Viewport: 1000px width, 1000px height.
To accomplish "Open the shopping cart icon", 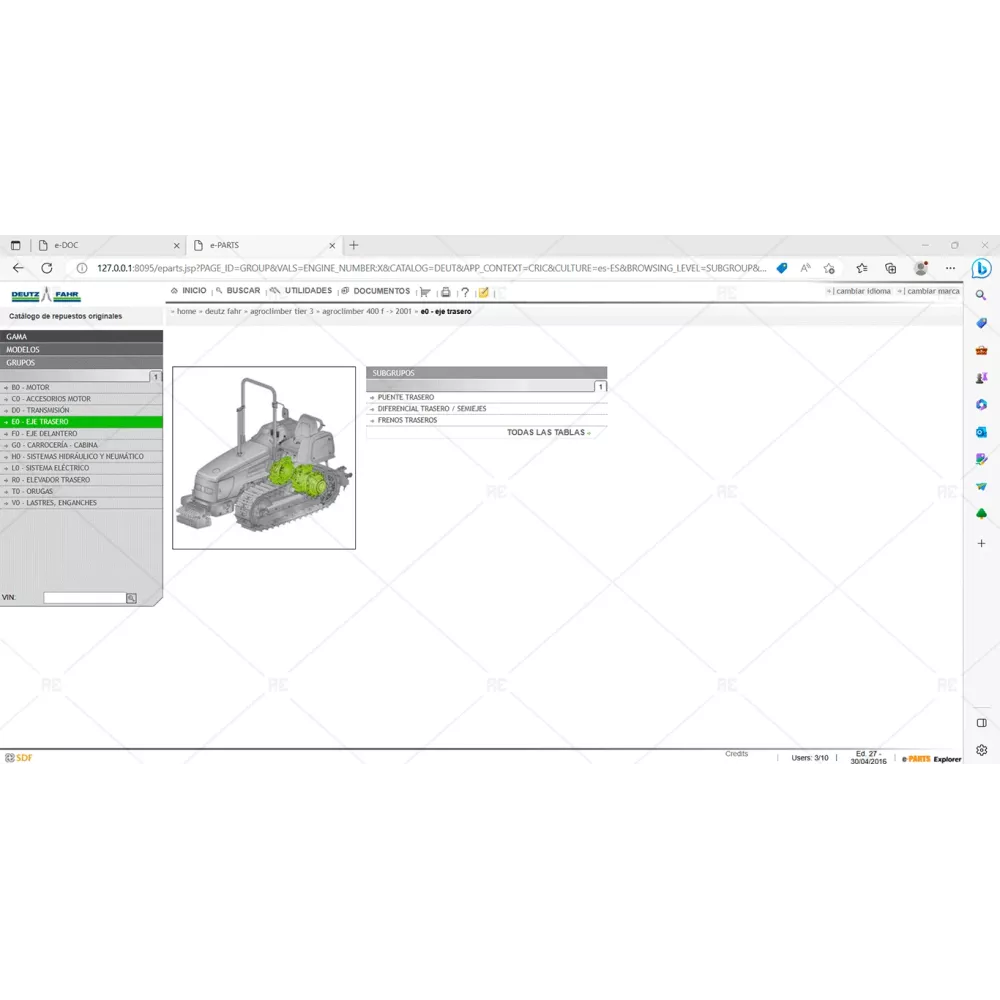I will (x=425, y=292).
